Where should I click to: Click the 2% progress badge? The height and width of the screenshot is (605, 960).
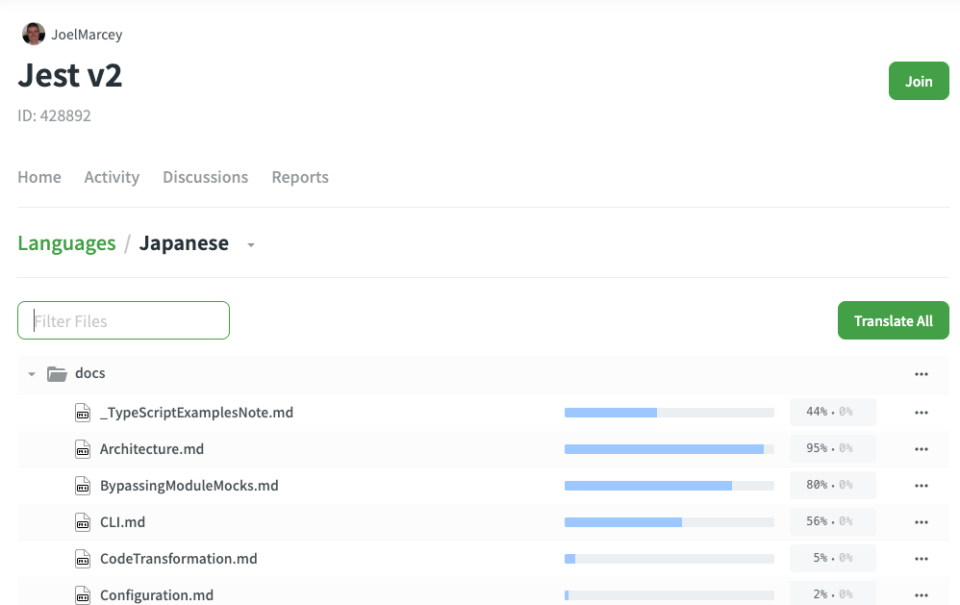(833, 595)
